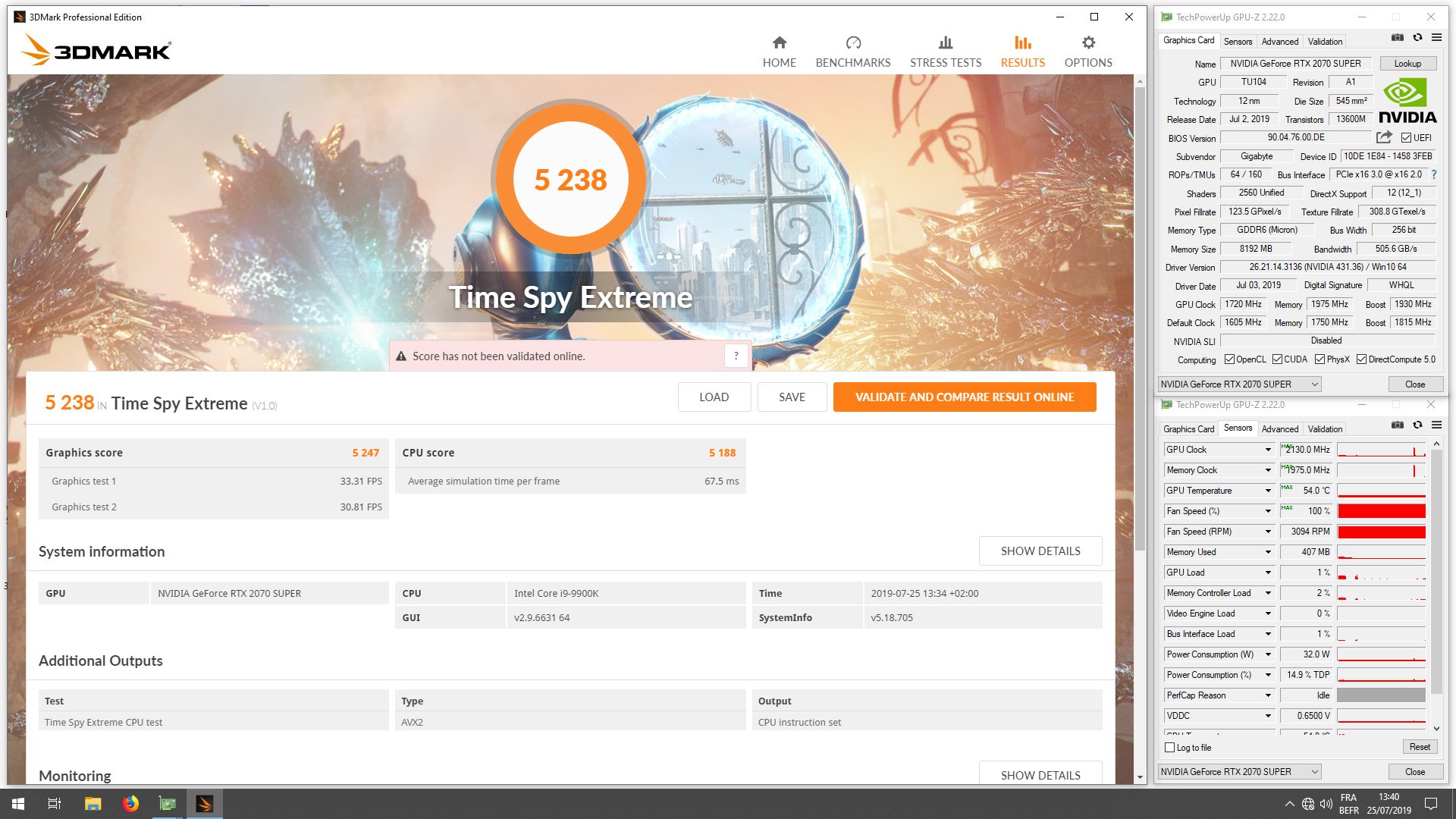Open volume control in system tray
Image resolution: width=1456 pixels, height=819 pixels.
1326,804
